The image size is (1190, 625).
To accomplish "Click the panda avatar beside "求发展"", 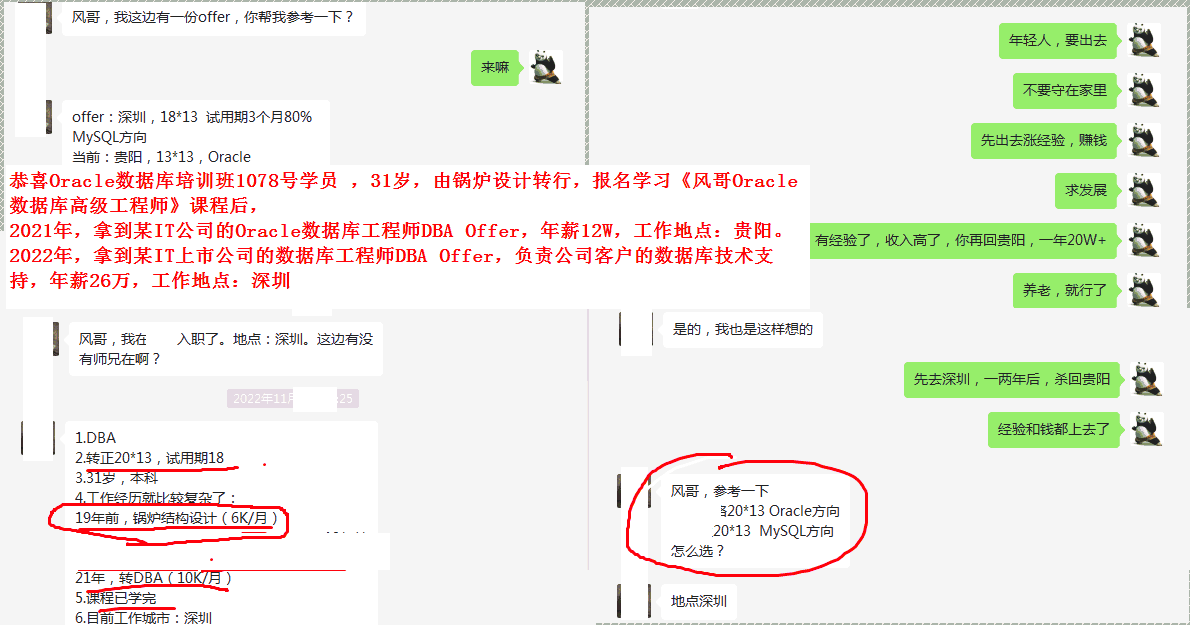I will coord(1144,190).
